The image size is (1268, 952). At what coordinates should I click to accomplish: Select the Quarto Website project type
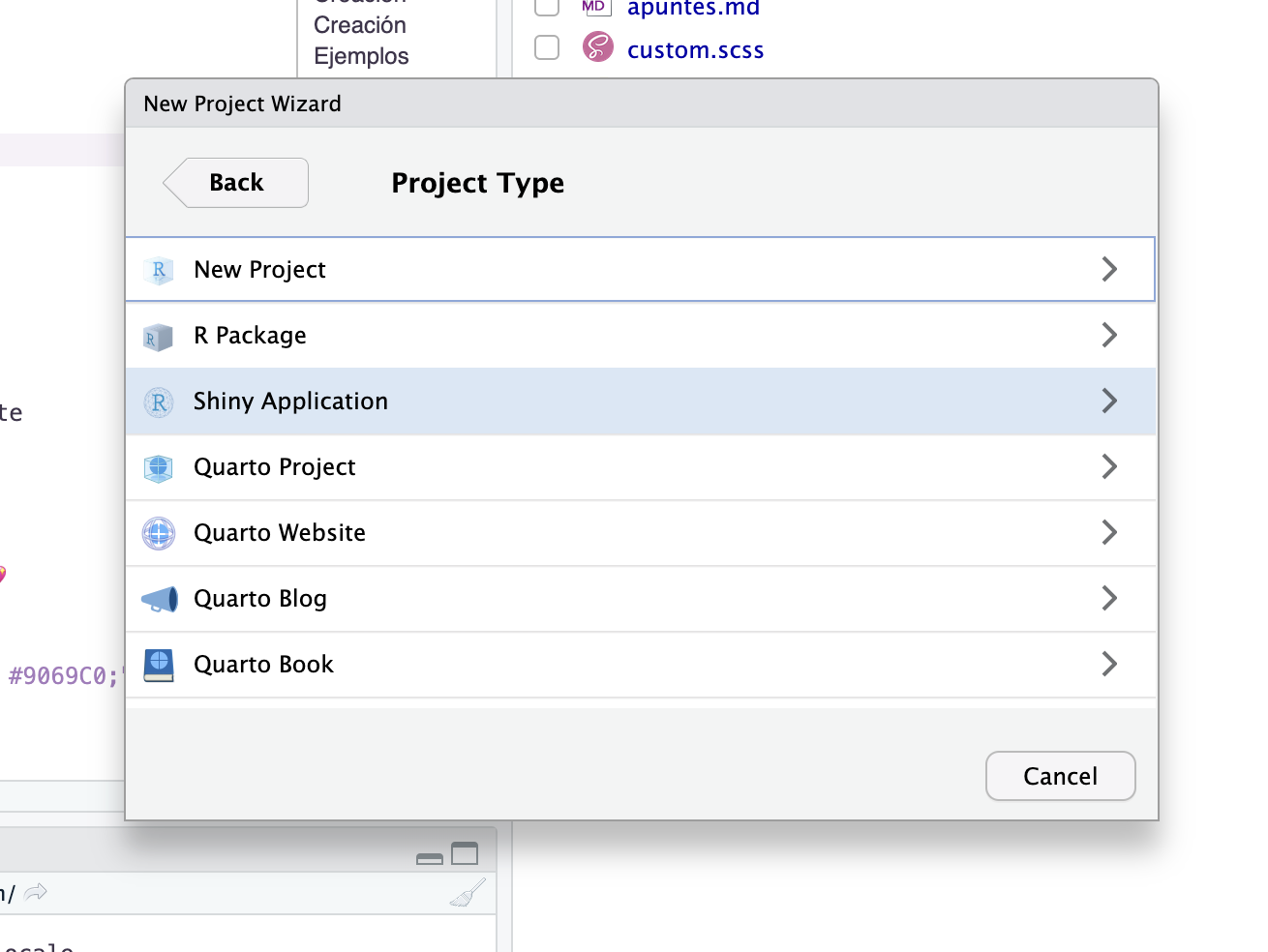[280, 533]
